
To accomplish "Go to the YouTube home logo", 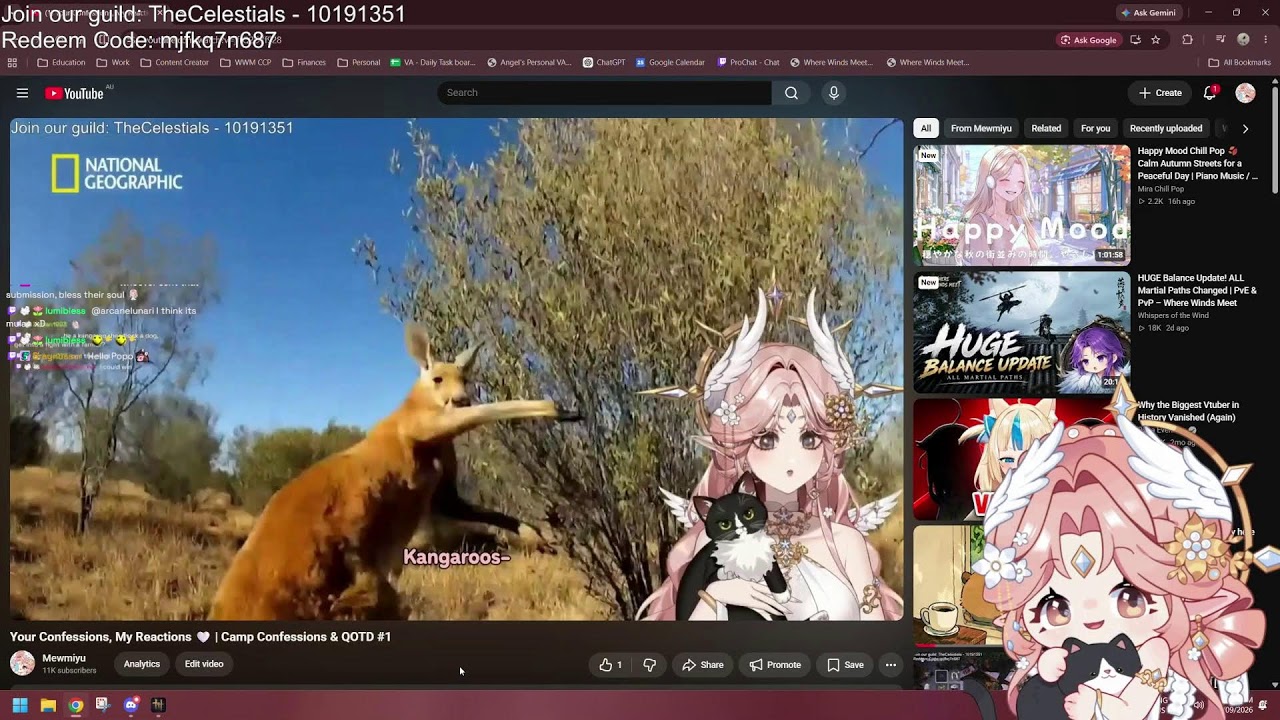I will (x=76, y=93).
